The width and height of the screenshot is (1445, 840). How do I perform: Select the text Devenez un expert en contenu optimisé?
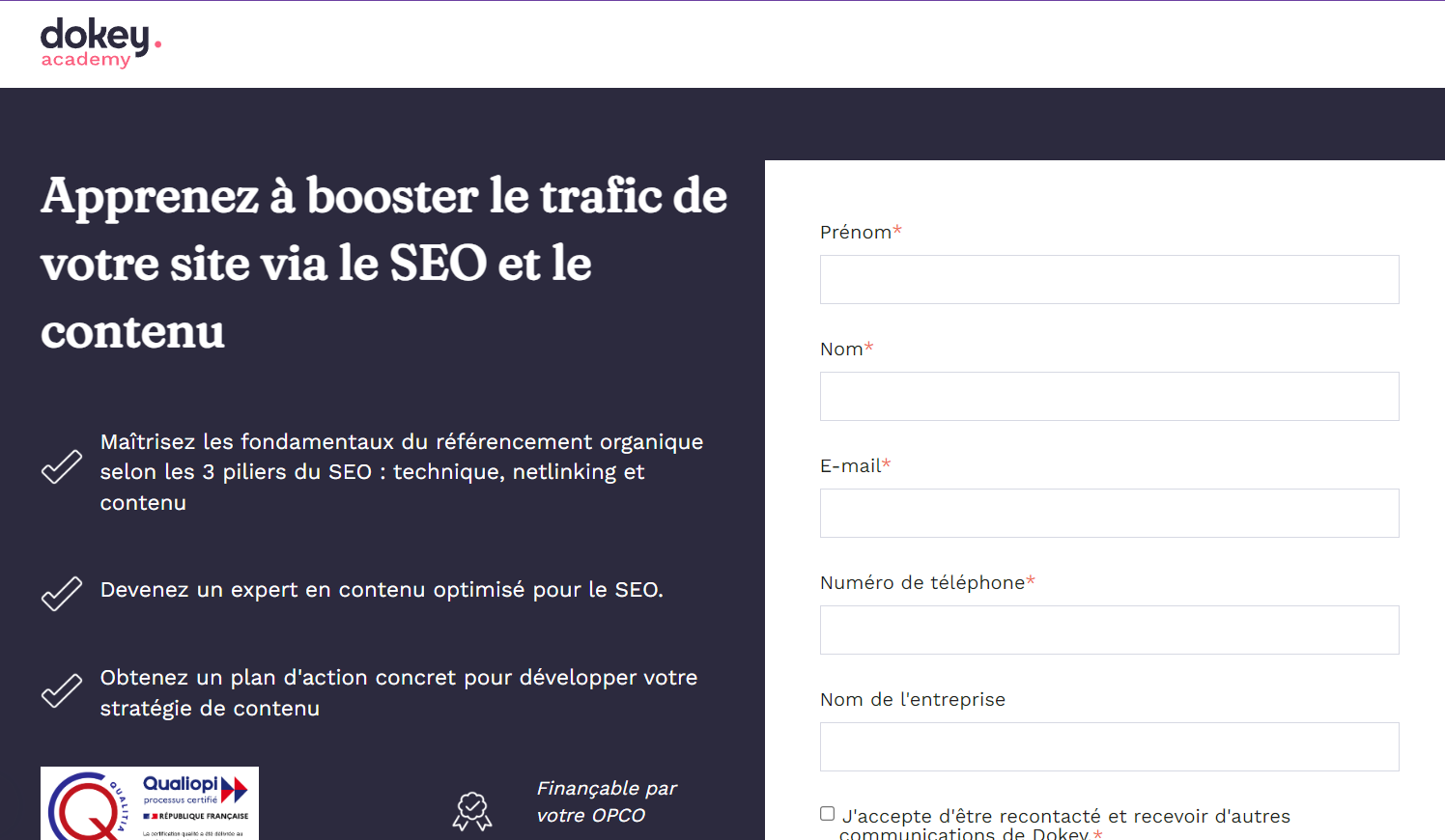point(382,590)
